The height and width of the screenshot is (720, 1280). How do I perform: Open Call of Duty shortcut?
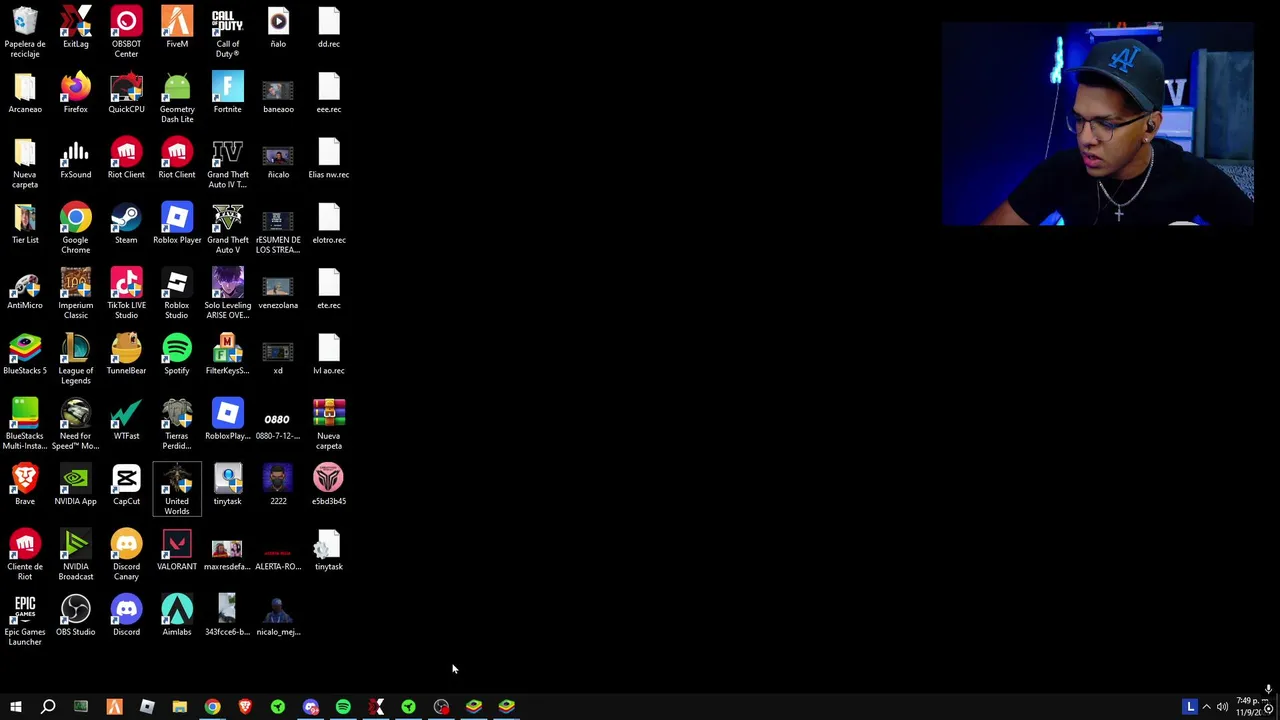(228, 32)
